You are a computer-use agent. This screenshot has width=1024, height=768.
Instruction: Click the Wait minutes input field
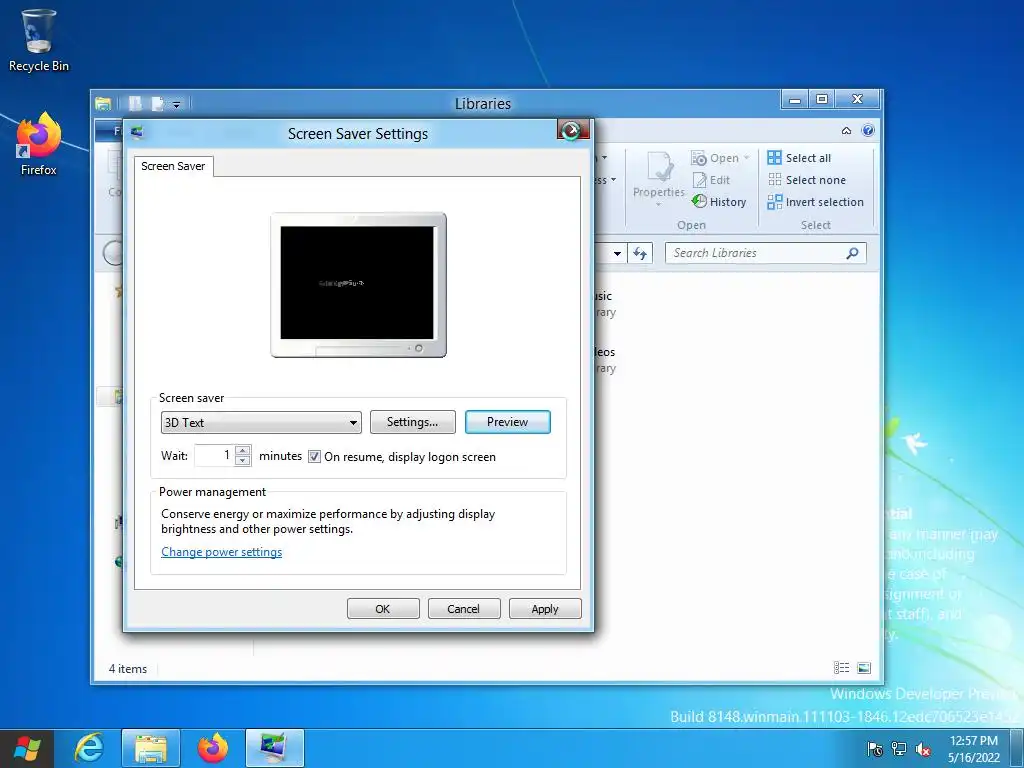[x=214, y=455]
